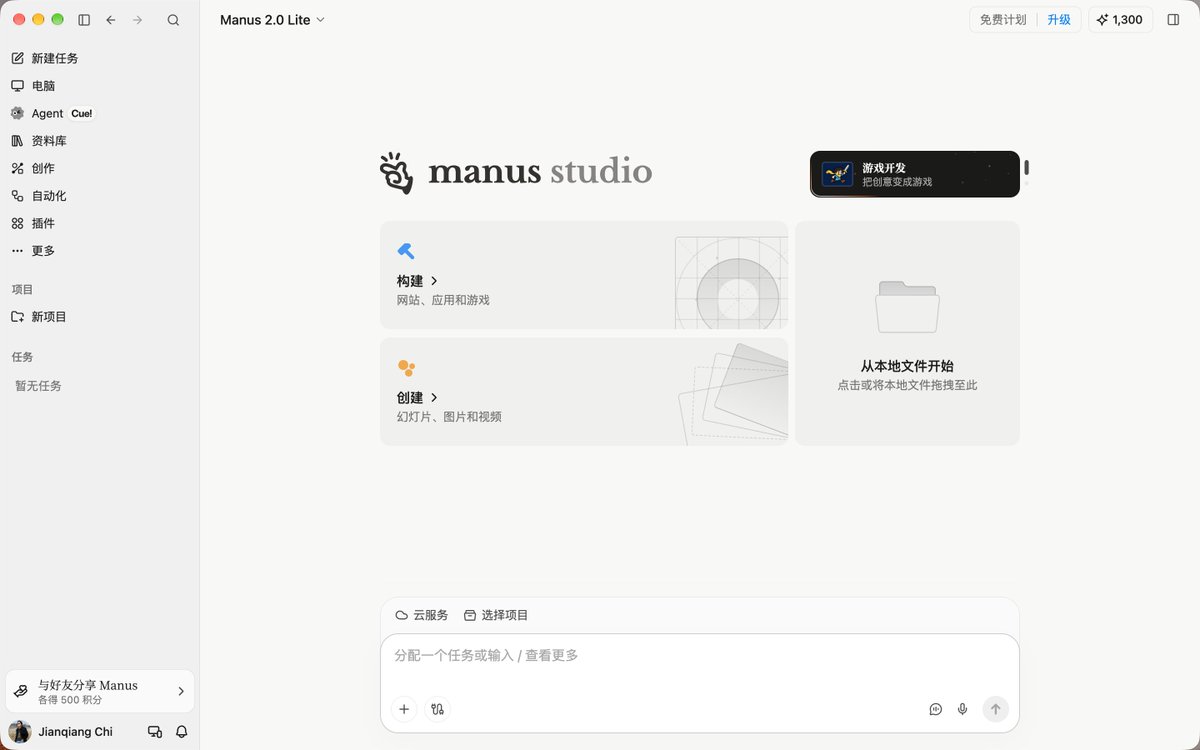Screen dimensions: 1200x750
Task: Open the Agent item in sidebar
Action: point(100,113)
